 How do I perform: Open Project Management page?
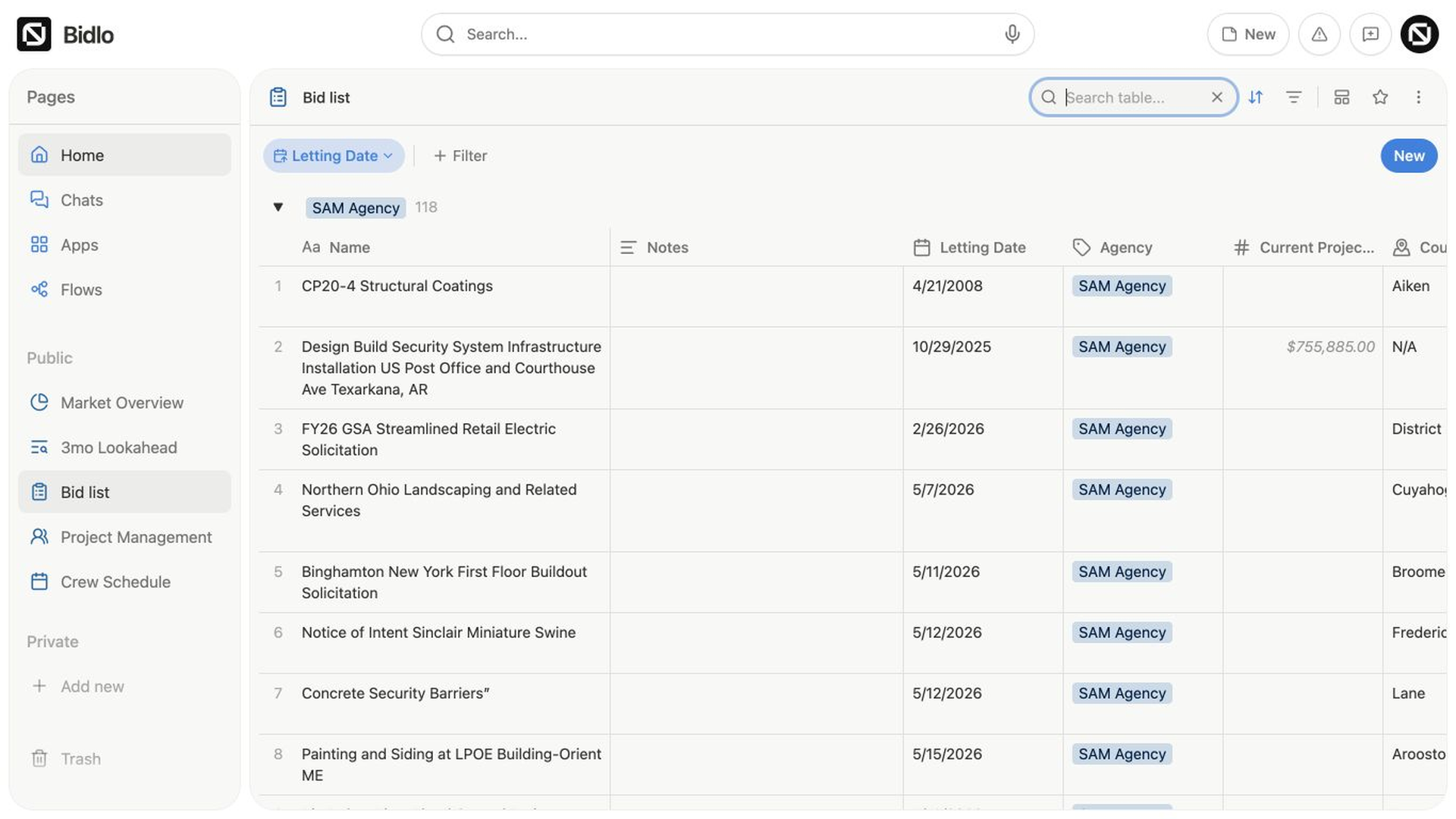124,536
